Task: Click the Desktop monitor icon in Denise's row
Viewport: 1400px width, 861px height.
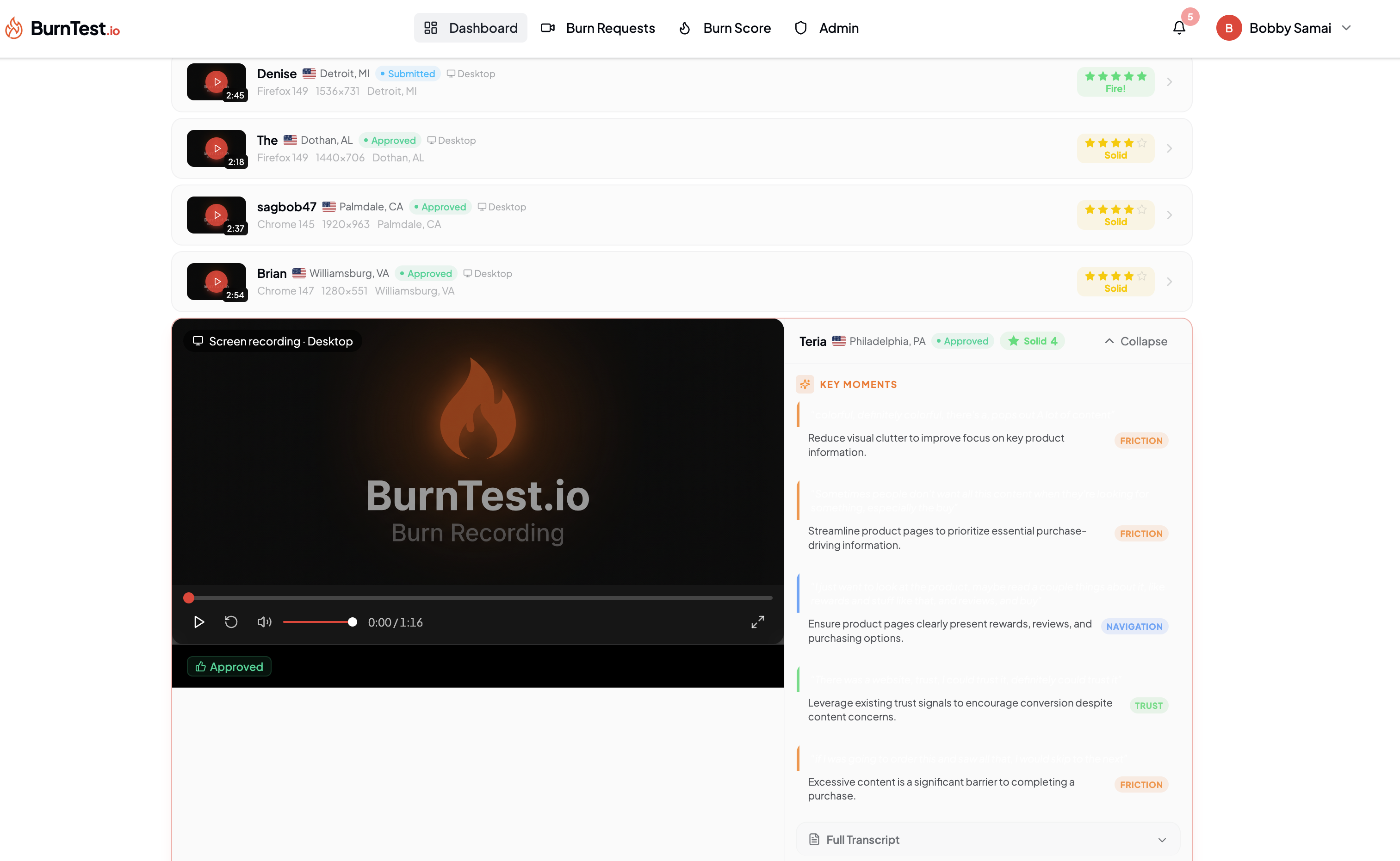Action: coord(451,74)
